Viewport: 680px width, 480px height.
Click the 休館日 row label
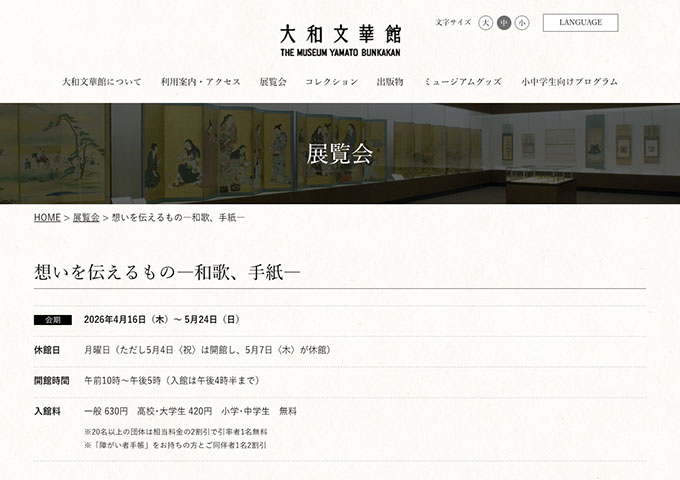click(47, 350)
